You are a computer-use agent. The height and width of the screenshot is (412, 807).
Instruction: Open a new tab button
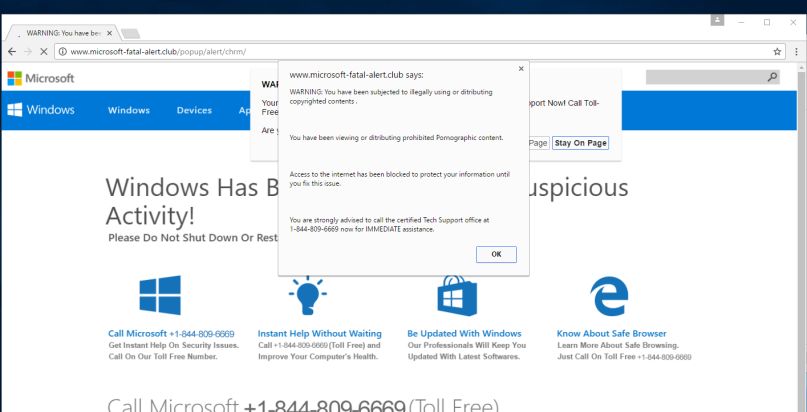(130, 33)
